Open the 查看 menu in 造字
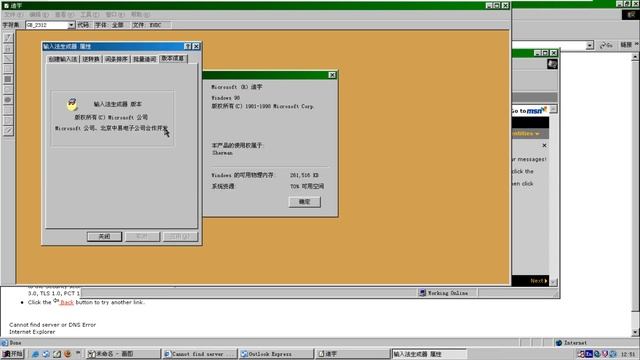 click(64, 15)
